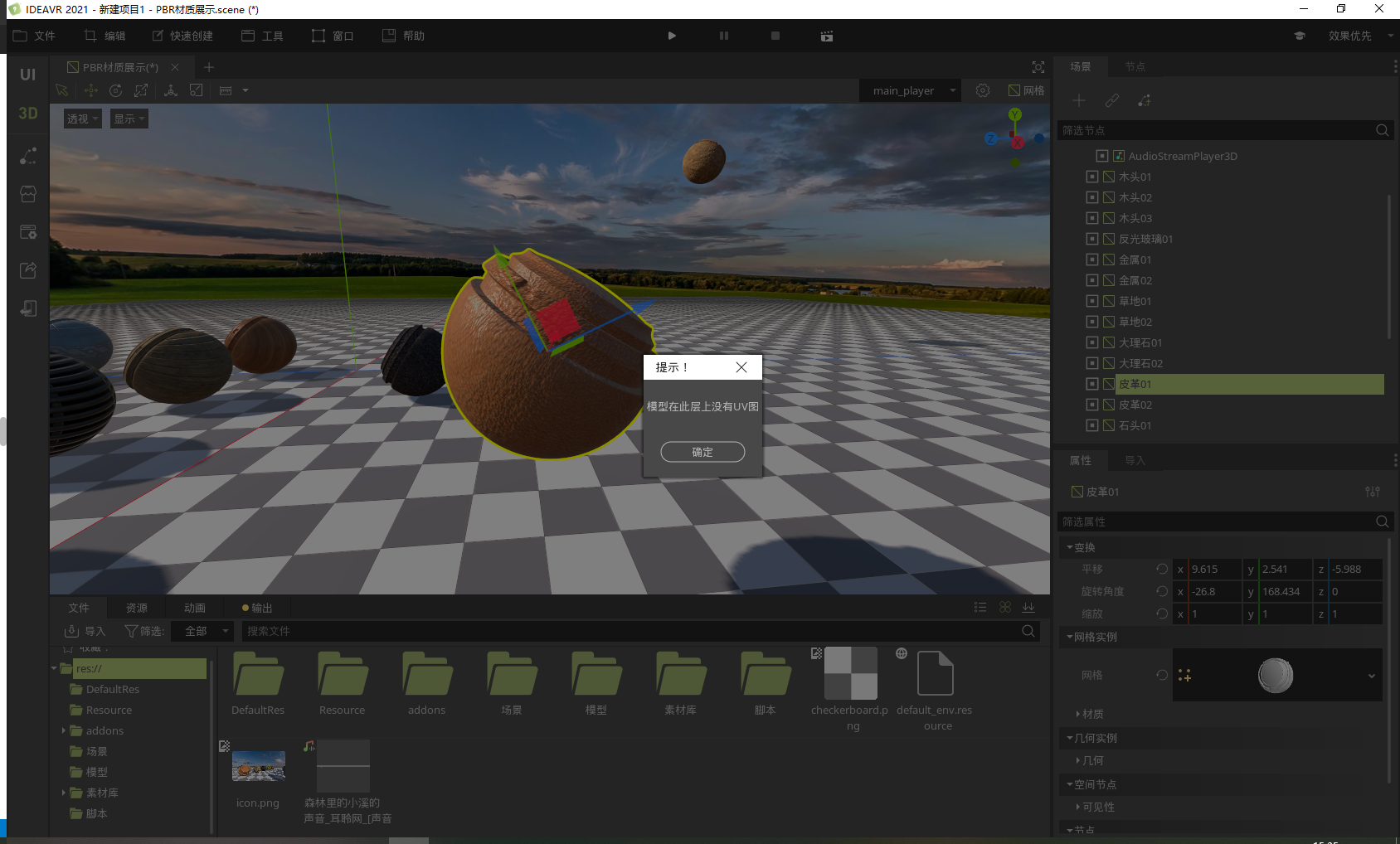Switch to the 3D workspace mode
This screenshot has height=844, width=1400.
[x=28, y=113]
